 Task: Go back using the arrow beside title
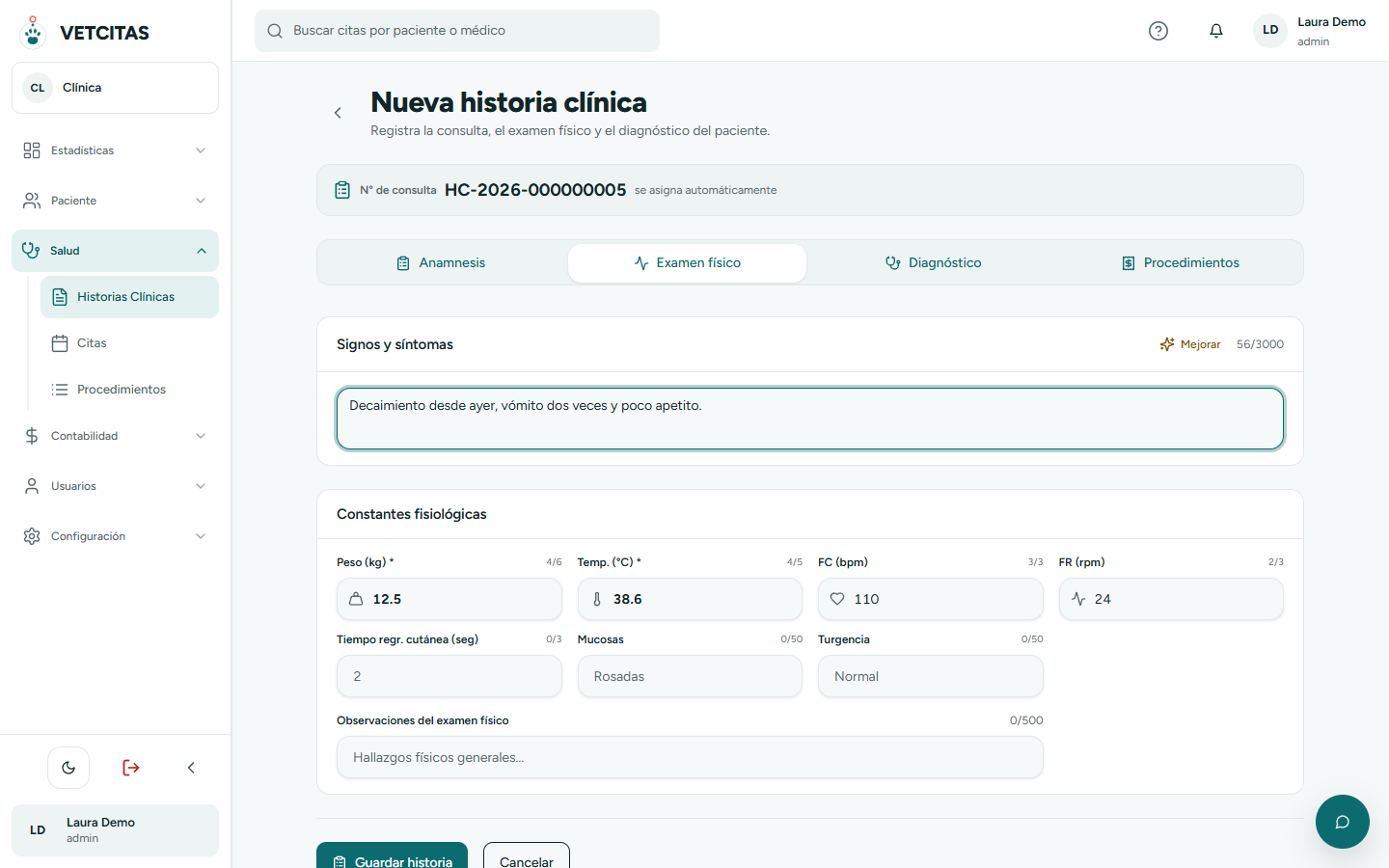pos(338,113)
